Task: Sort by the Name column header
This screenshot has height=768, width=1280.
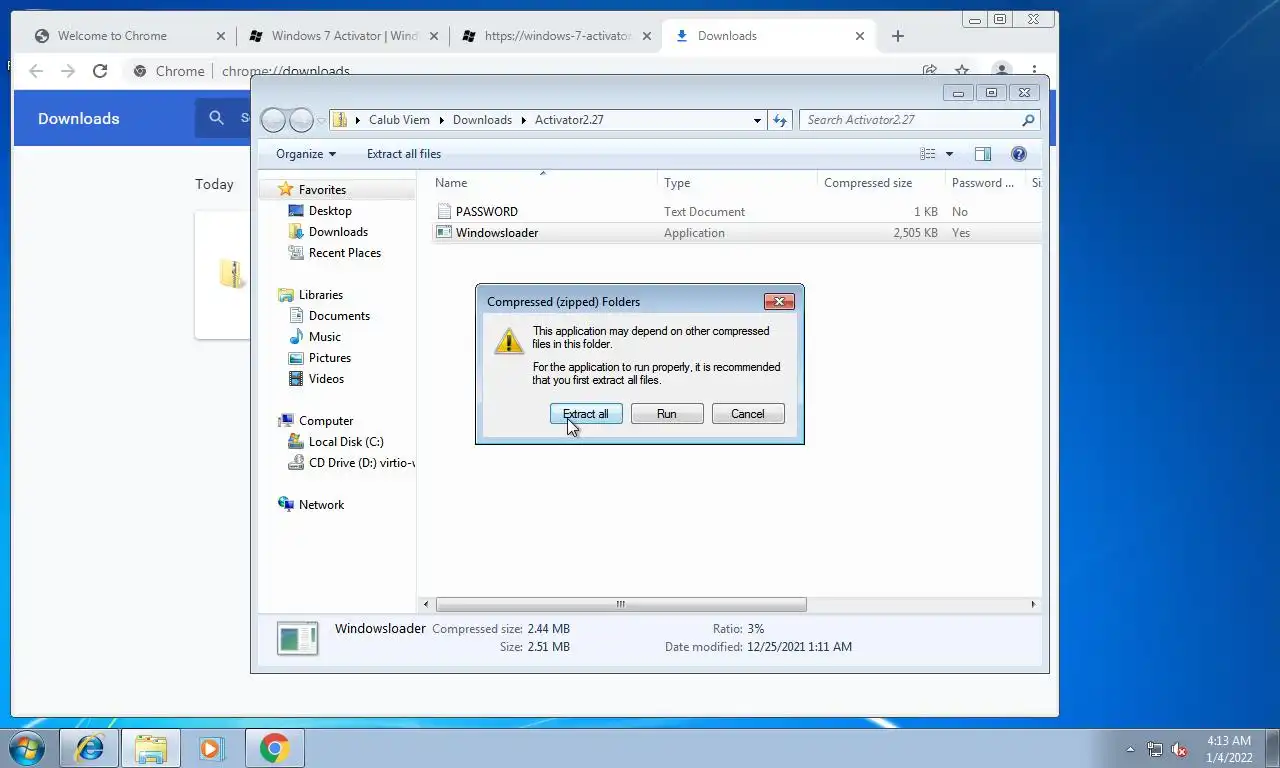Action: [451, 183]
